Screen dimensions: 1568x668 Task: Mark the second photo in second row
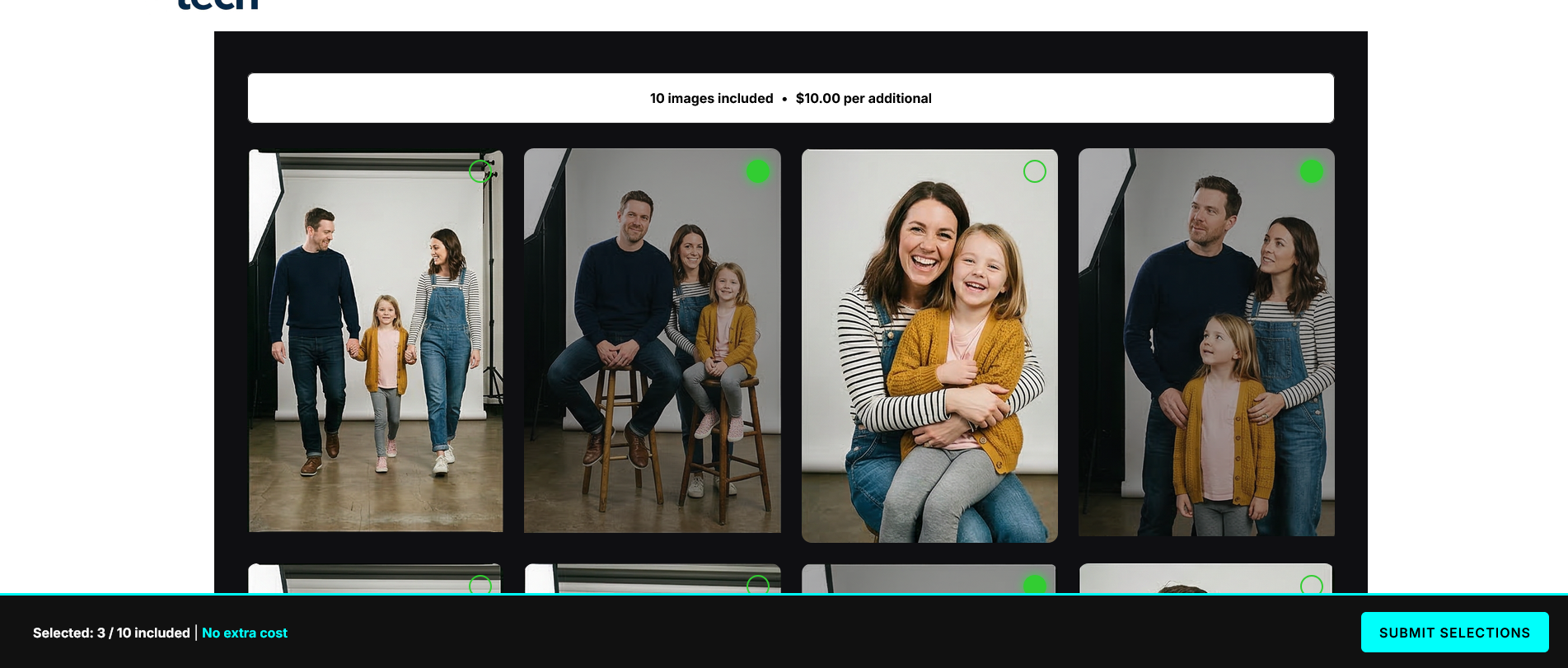point(757,584)
